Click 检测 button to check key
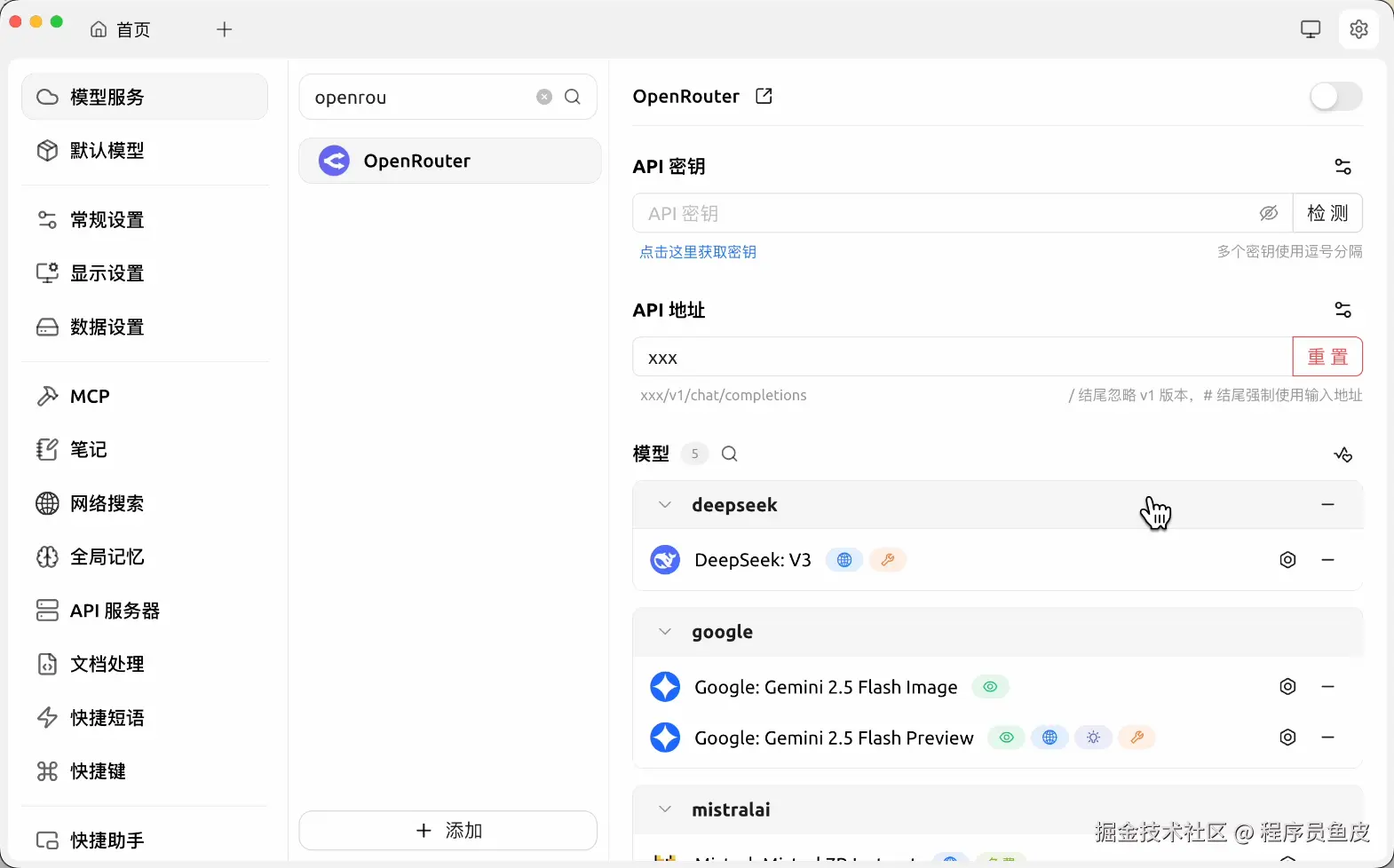The width and height of the screenshot is (1394, 868). [1327, 213]
